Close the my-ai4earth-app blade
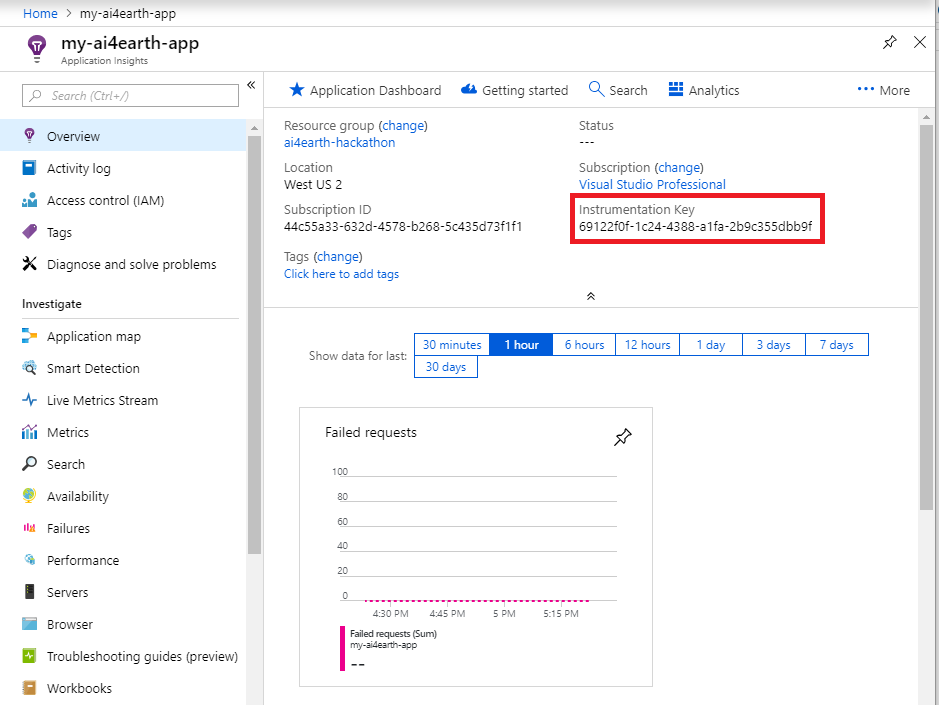This screenshot has height=705, width=939. pyautogui.click(x=920, y=42)
